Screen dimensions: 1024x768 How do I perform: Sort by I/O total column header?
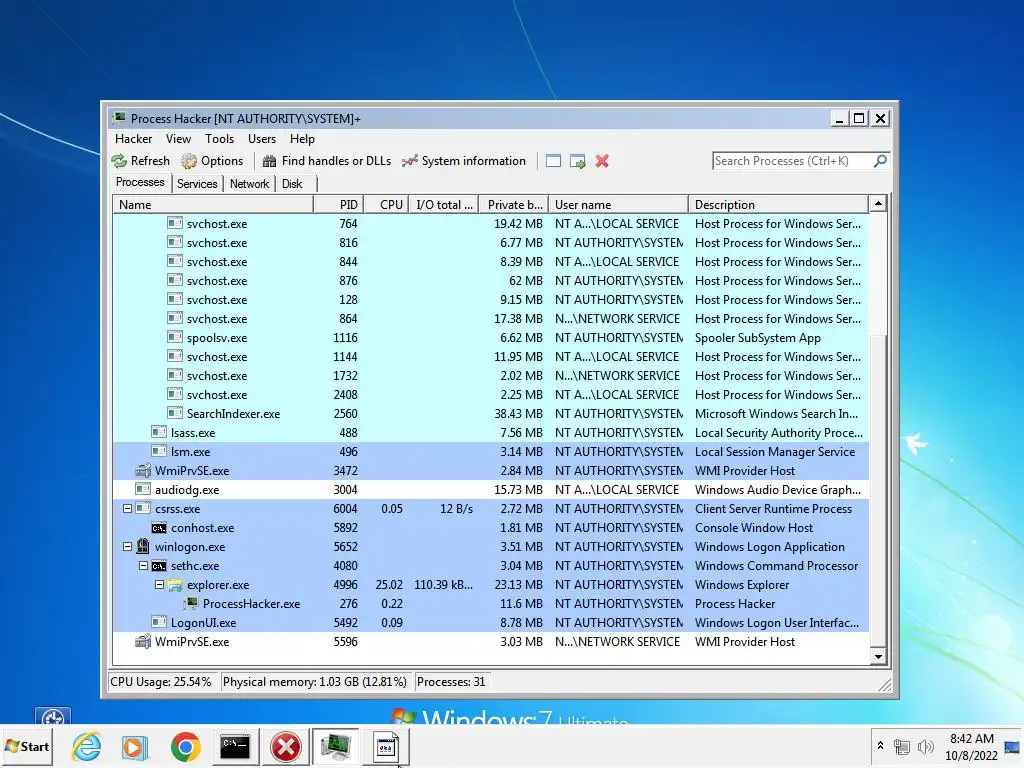[444, 204]
